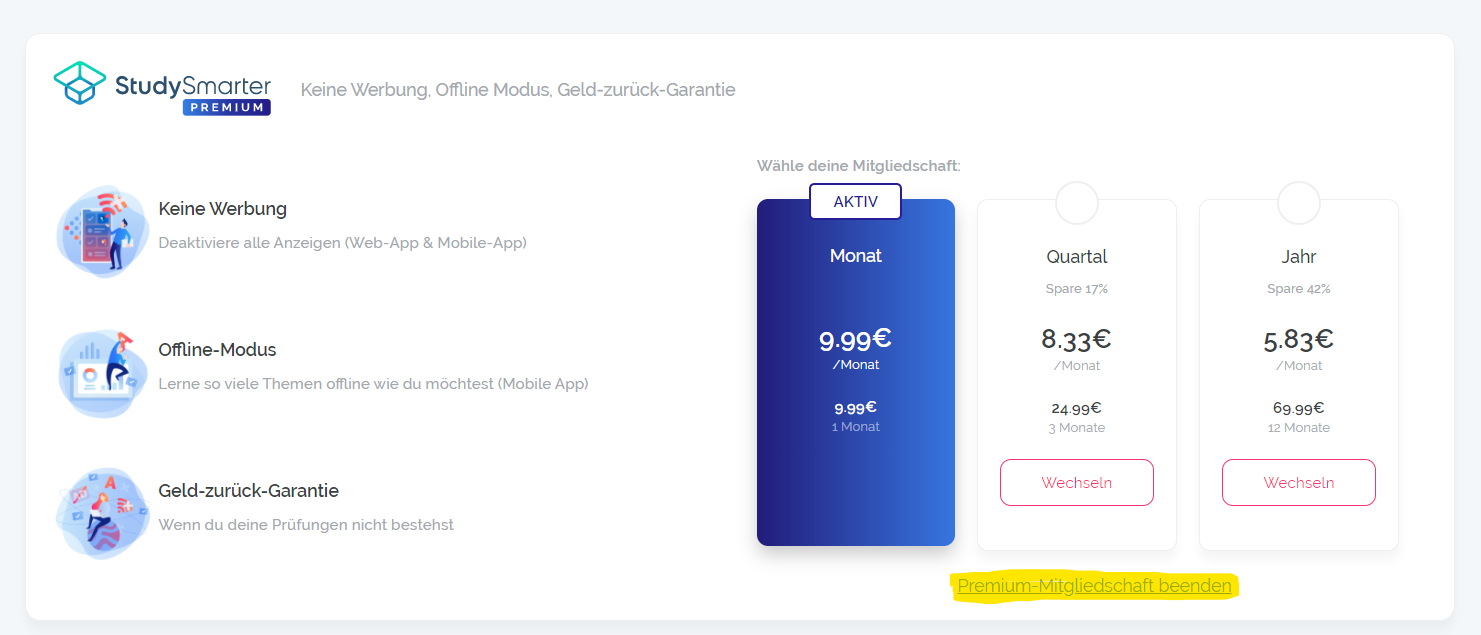The height and width of the screenshot is (635, 1481).
Task: Open the Quartal pricing card details
Action: pos(1077,370)
